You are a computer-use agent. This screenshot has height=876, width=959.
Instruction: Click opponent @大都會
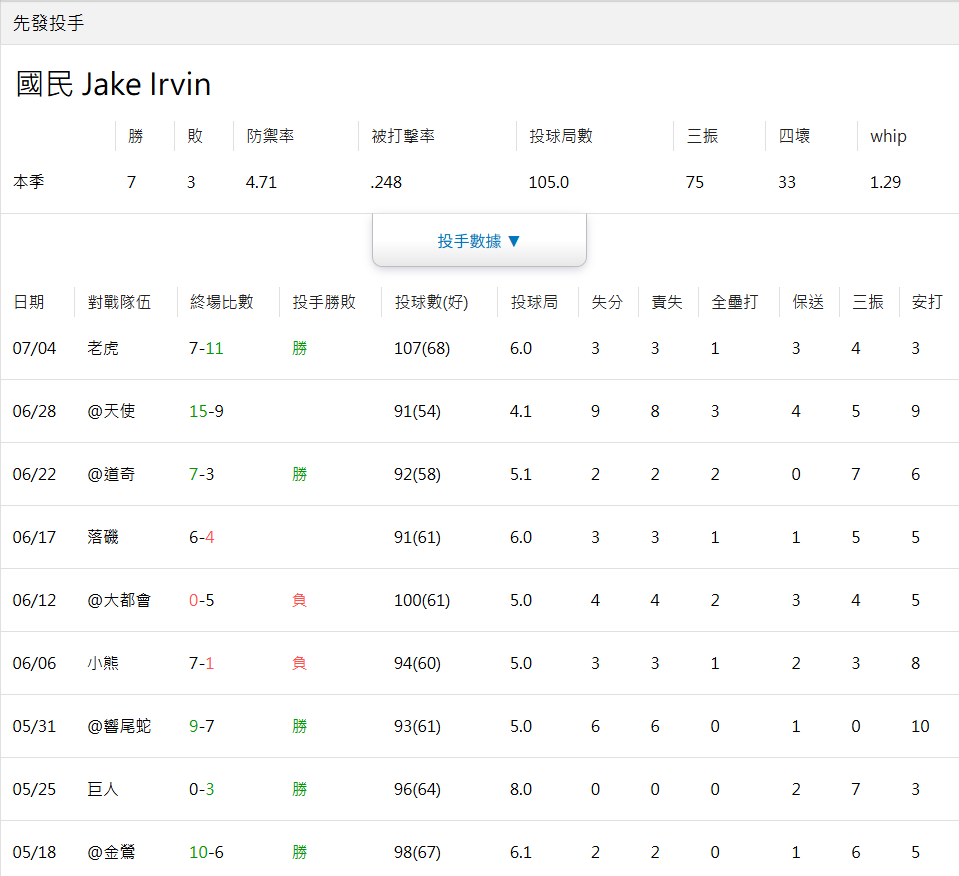(119, 600)
